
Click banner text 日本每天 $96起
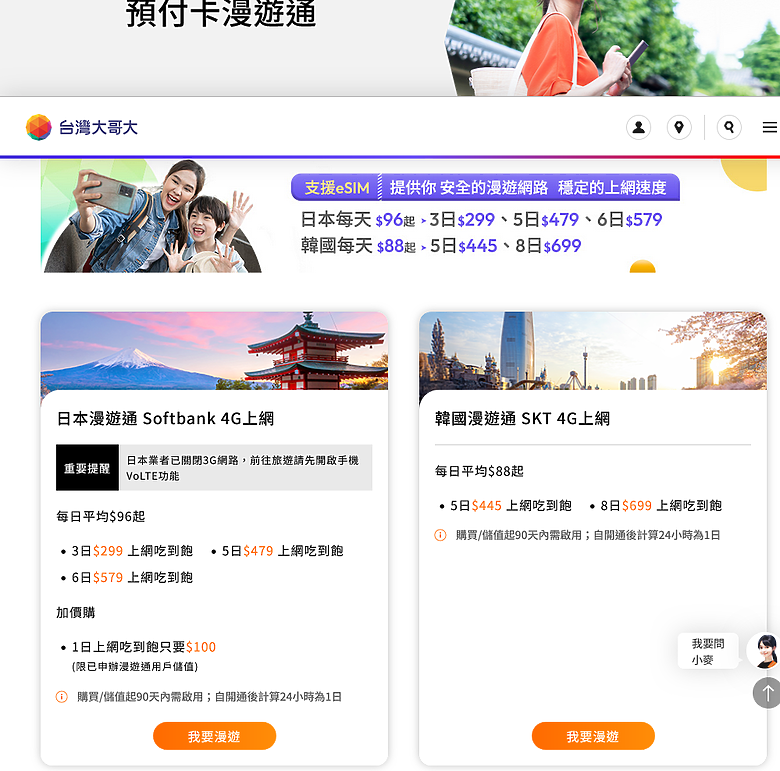click(x=357, y=219)
